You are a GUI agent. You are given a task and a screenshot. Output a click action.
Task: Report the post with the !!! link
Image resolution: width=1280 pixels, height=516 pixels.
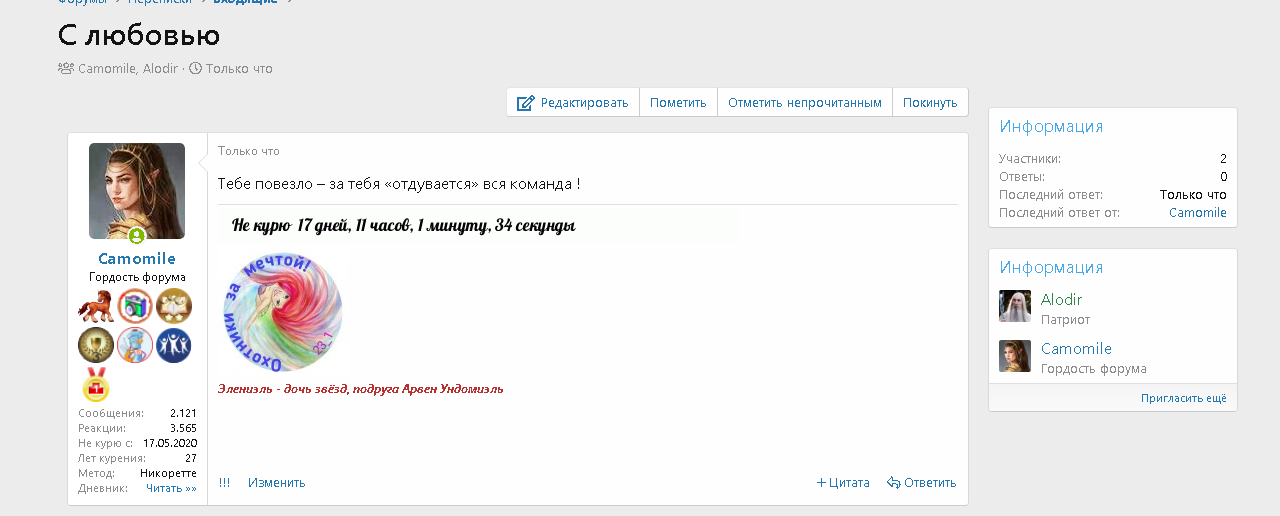[x=224, y=482]
